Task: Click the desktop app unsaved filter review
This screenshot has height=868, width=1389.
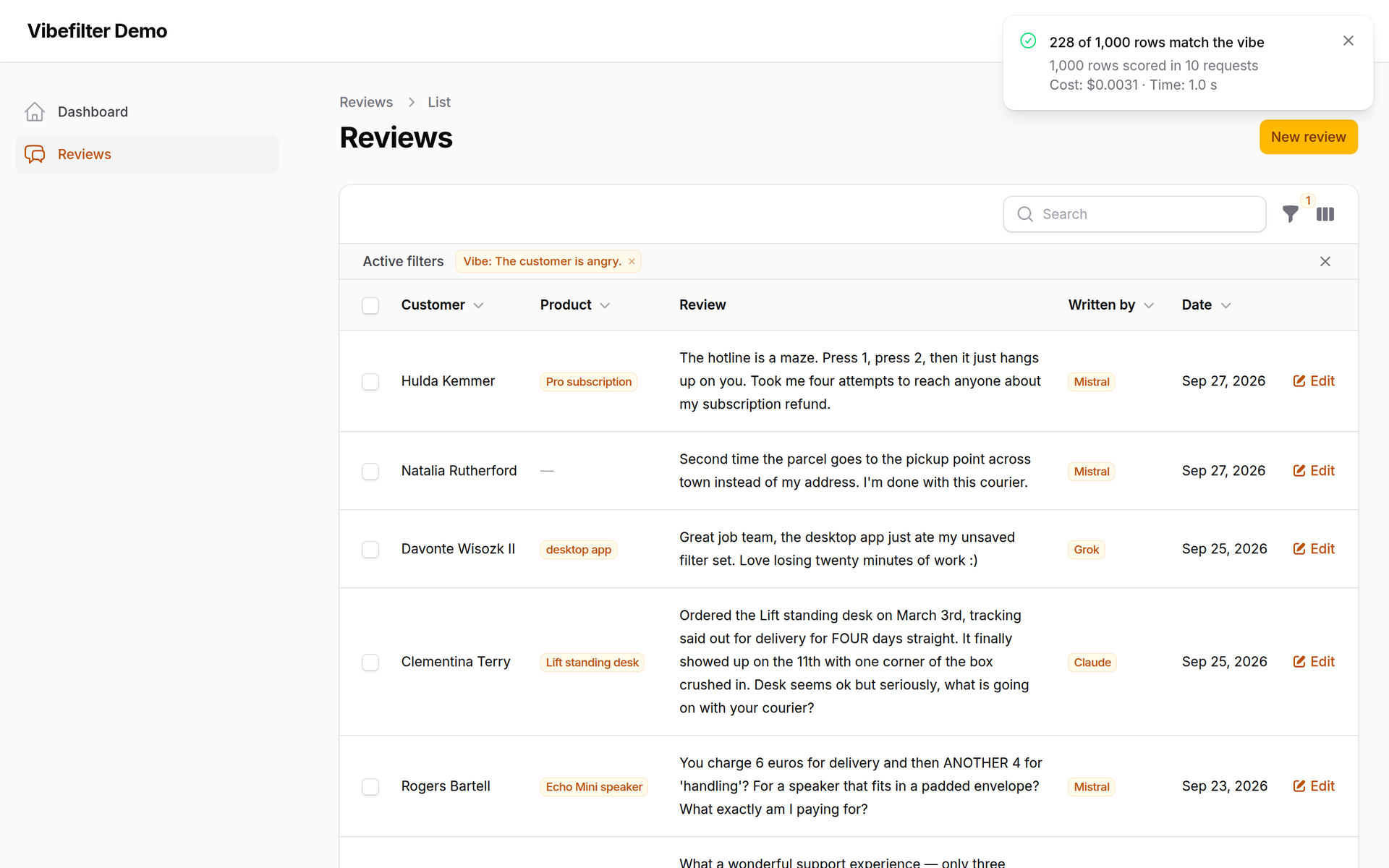Action: tap(847, 549)
